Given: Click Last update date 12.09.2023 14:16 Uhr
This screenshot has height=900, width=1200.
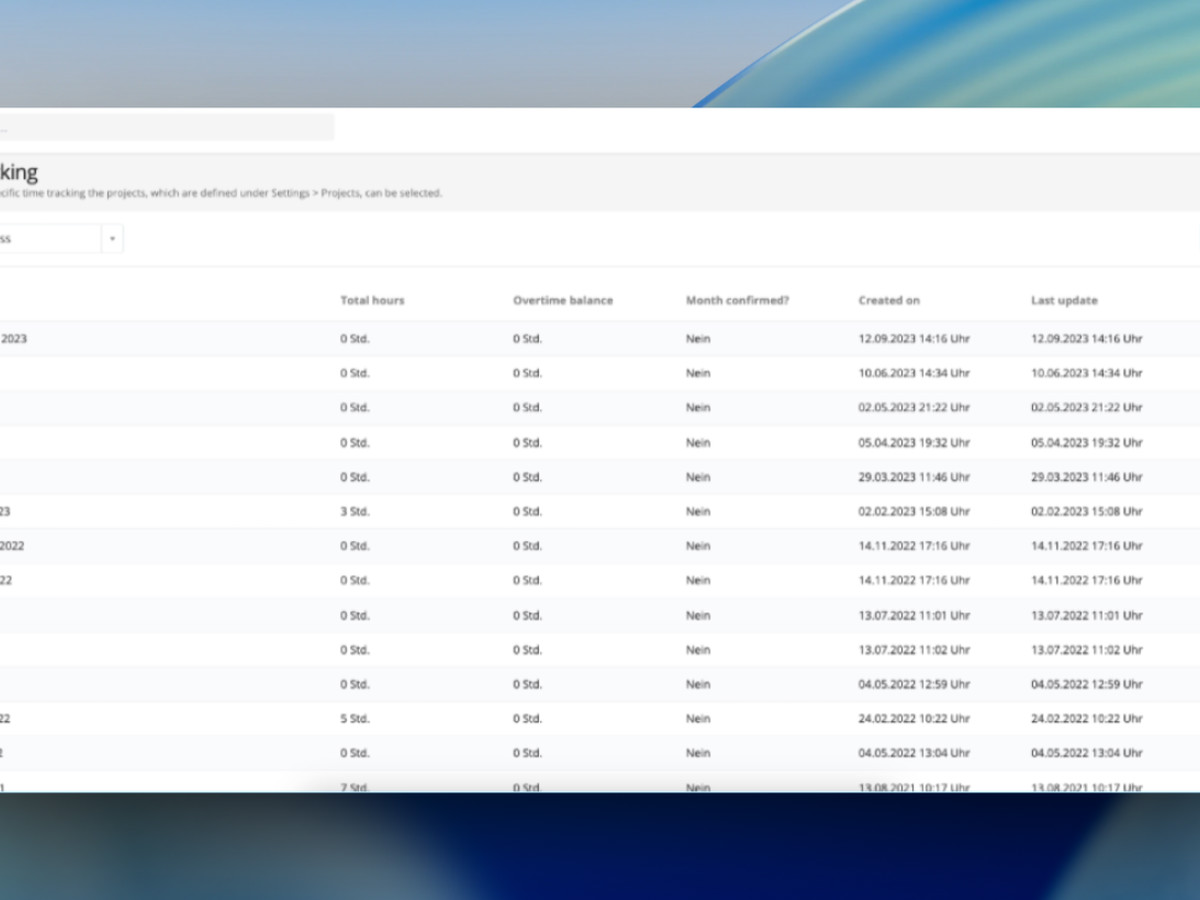Looking at the screenshot, I should pos(1087,339).
